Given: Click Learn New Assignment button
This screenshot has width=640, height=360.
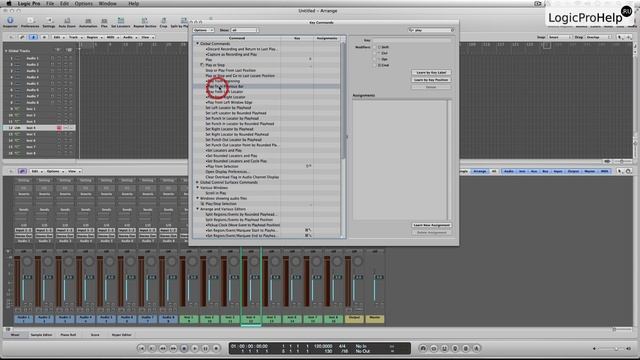Looking at the screenshot, I should click(x=431, y=225).
